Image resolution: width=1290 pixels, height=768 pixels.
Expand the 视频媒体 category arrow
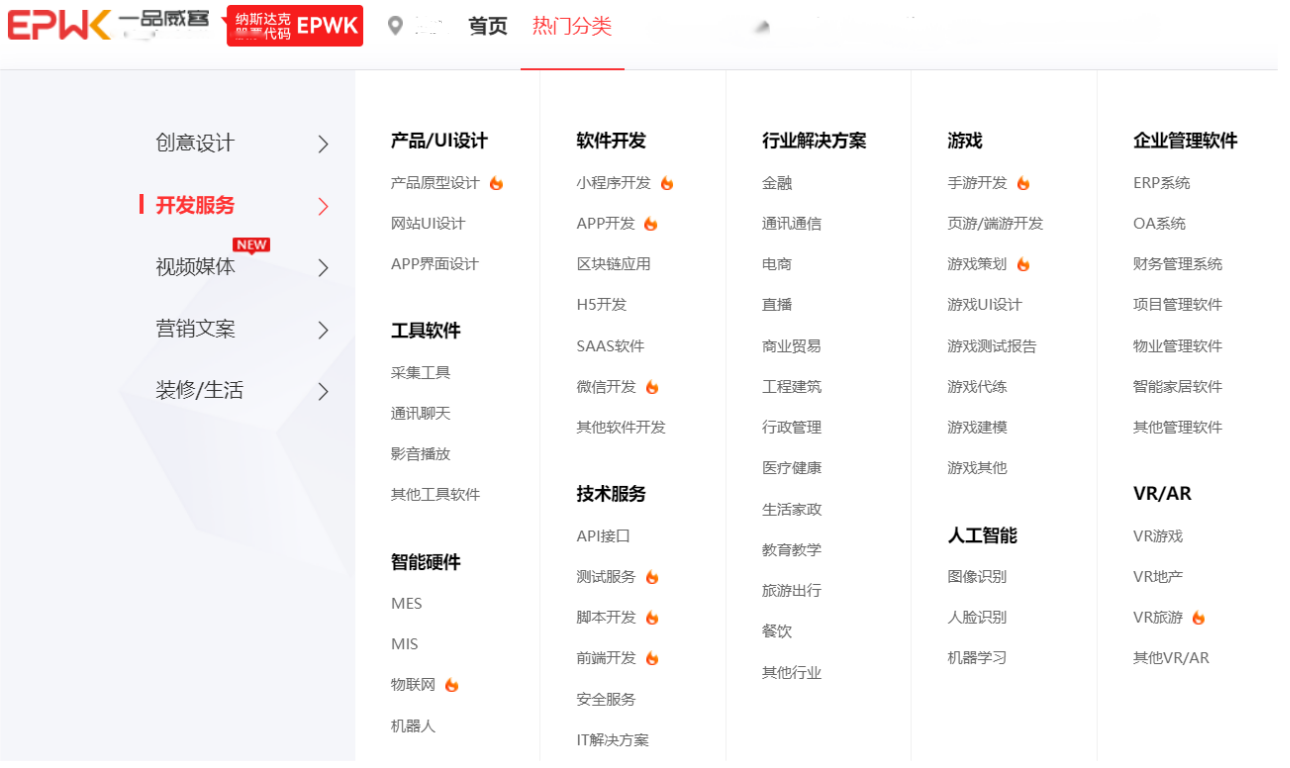(323, 268)
